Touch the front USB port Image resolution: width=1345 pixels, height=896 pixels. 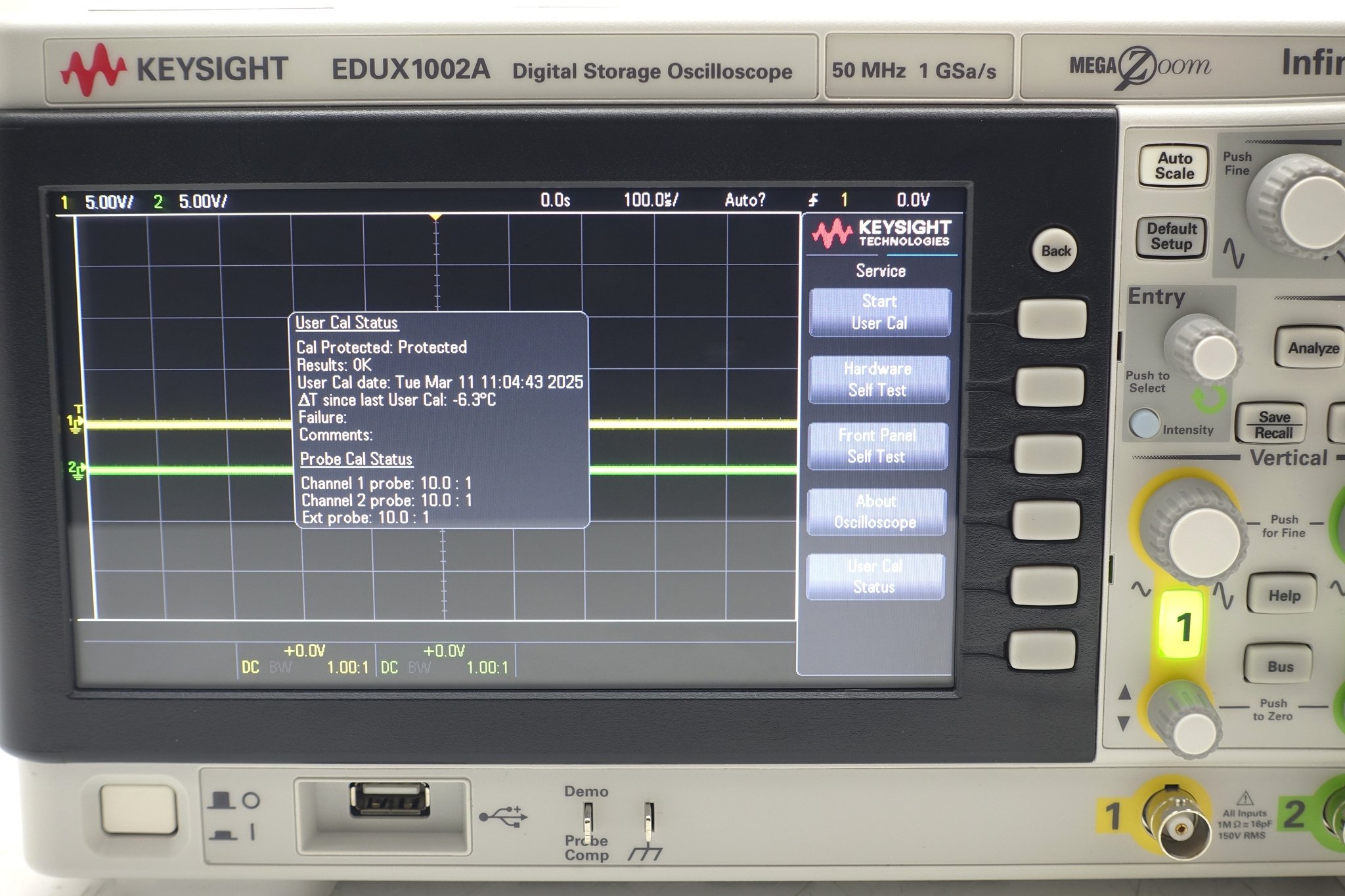coord(390,800)
